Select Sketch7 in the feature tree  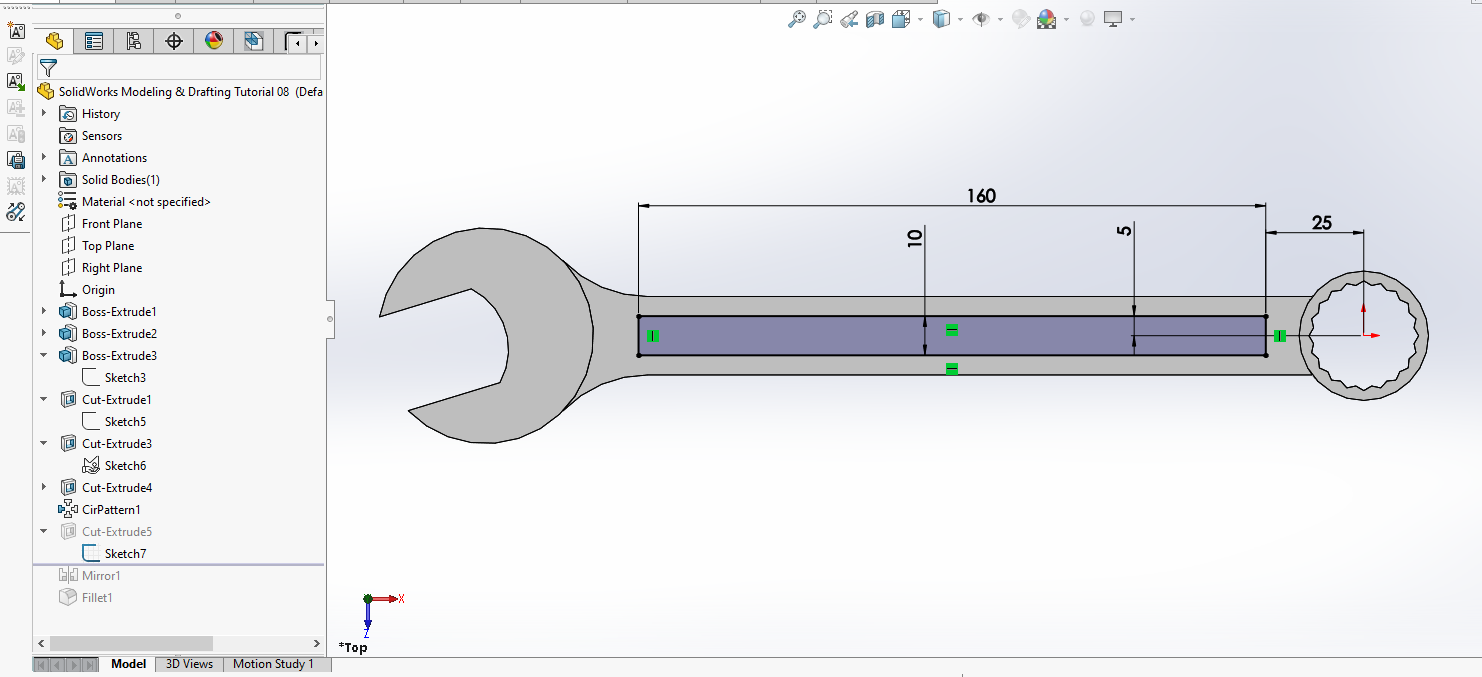point(125,554)
